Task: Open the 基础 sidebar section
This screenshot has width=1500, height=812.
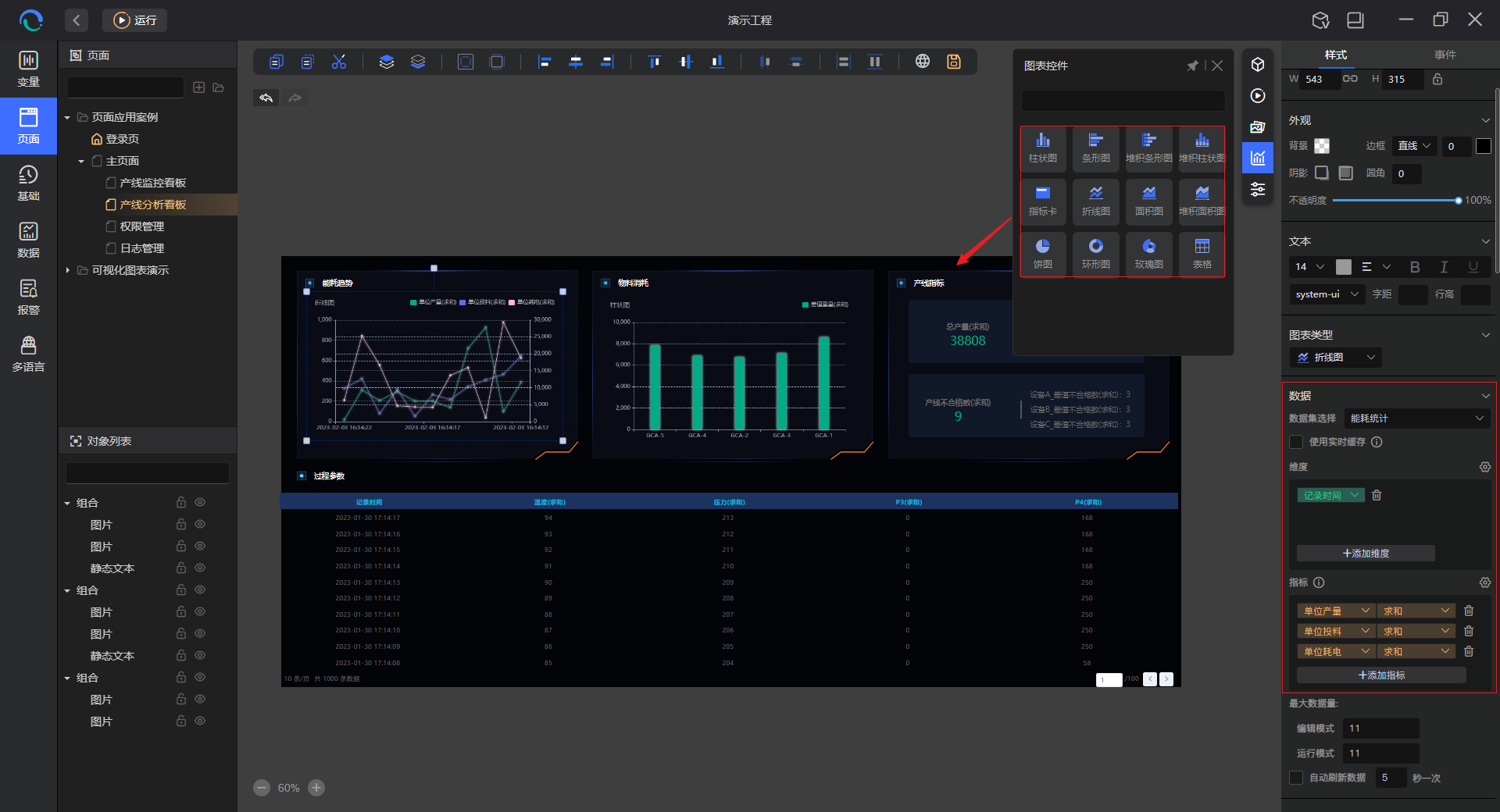Action: click(x=28, y=183)
